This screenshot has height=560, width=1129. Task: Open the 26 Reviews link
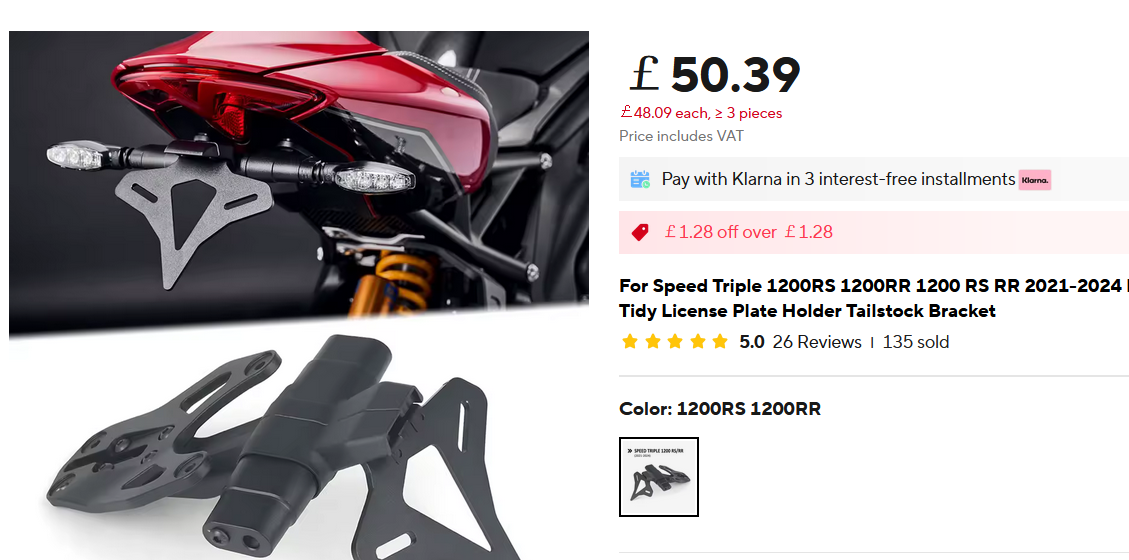[x=817, y=342]
